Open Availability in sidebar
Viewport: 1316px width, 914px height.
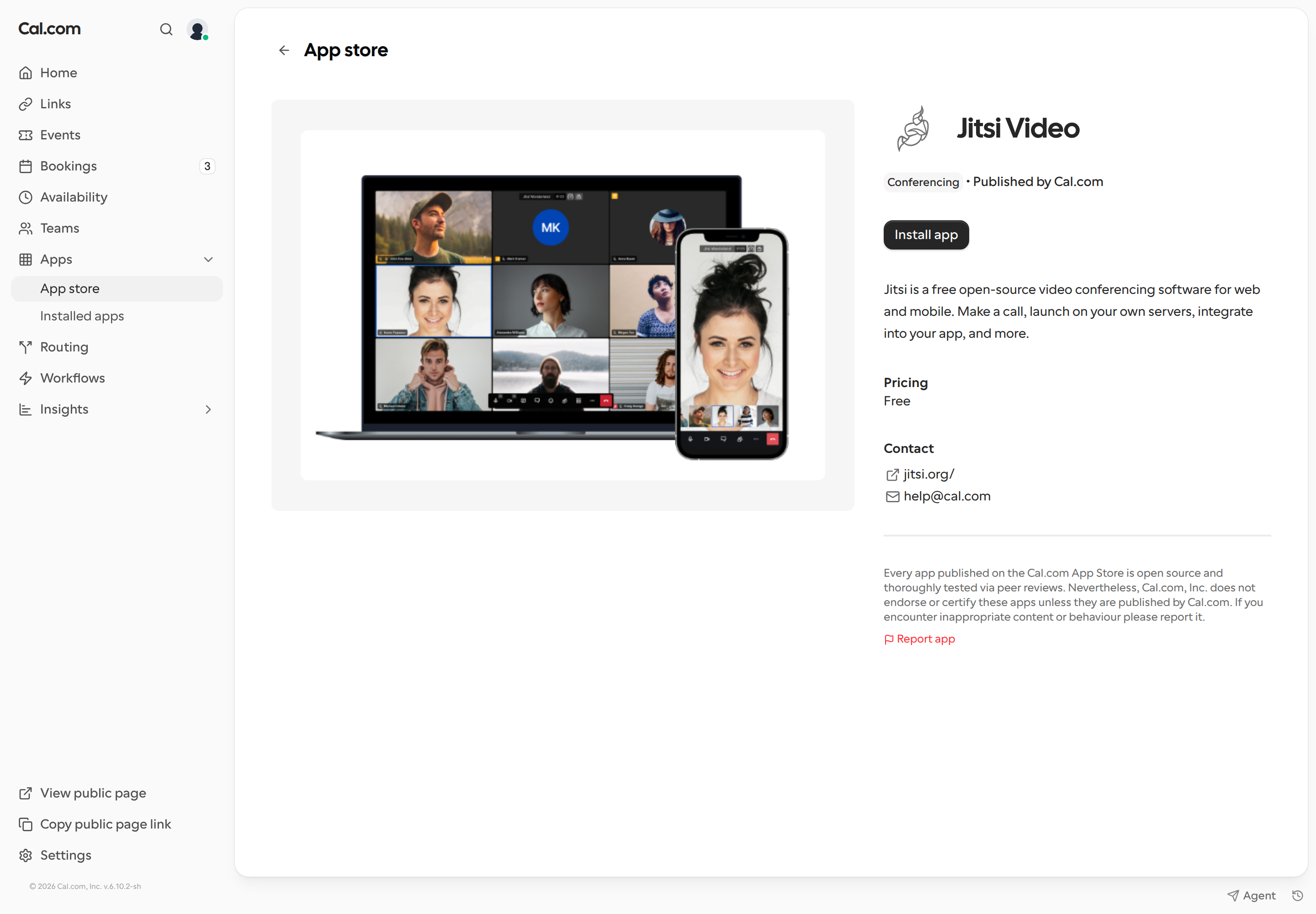pos(117,197)
